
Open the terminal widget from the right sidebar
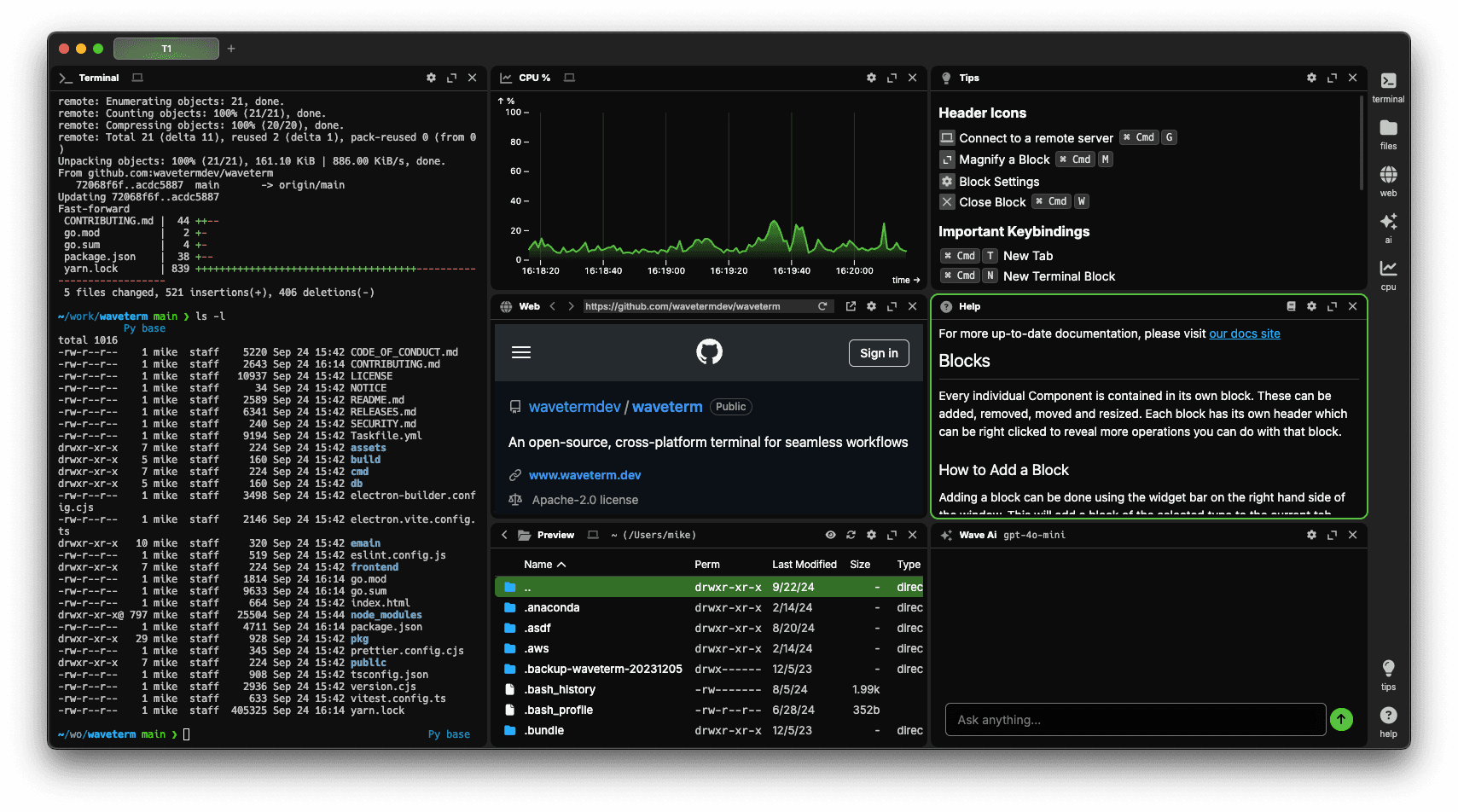[1388, 85]
